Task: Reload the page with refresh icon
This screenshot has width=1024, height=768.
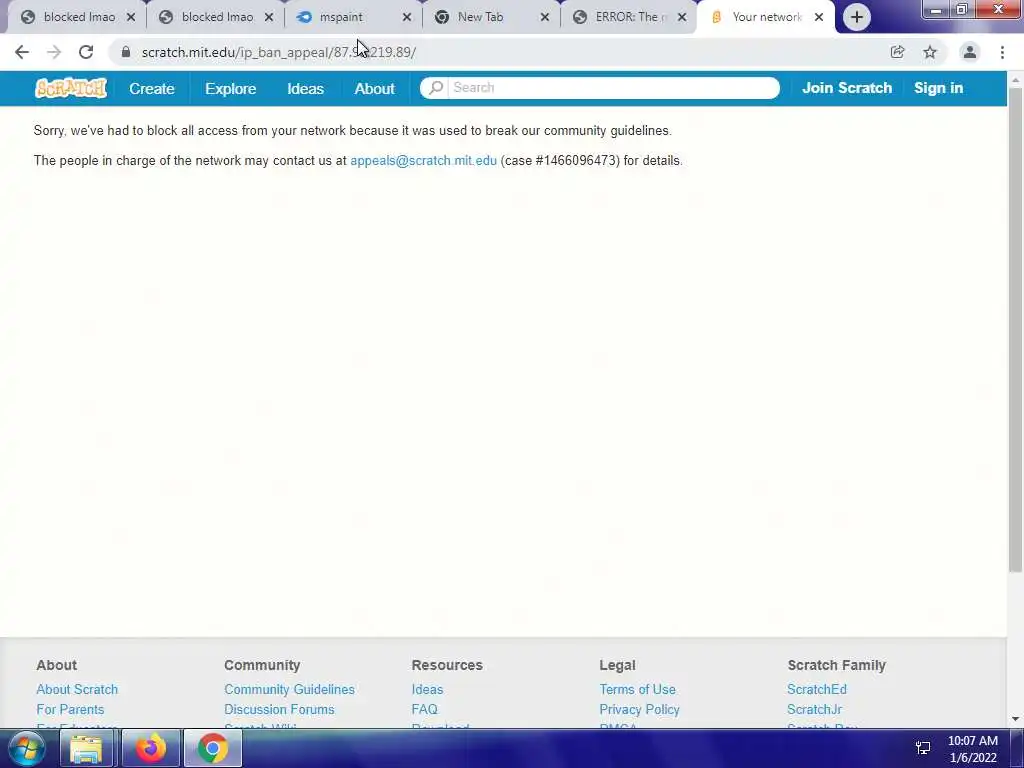Action: click(x=86, y=52)
